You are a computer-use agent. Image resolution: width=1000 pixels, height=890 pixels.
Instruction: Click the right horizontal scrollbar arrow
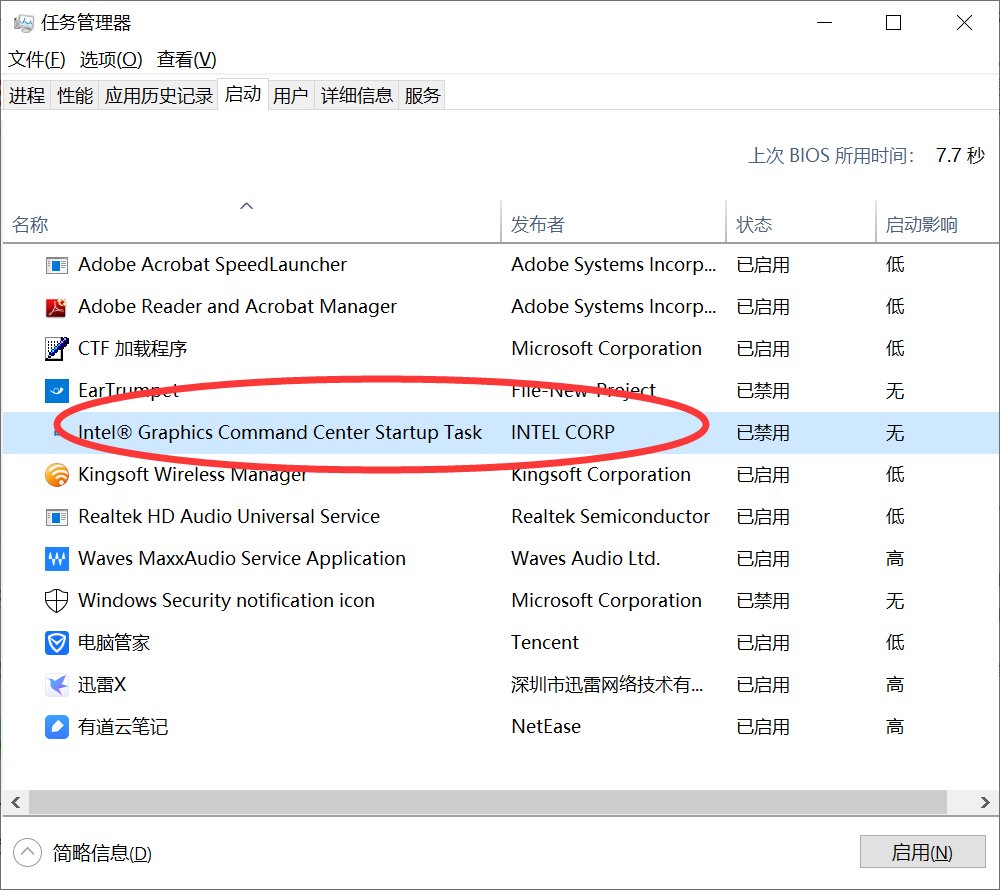984,802
